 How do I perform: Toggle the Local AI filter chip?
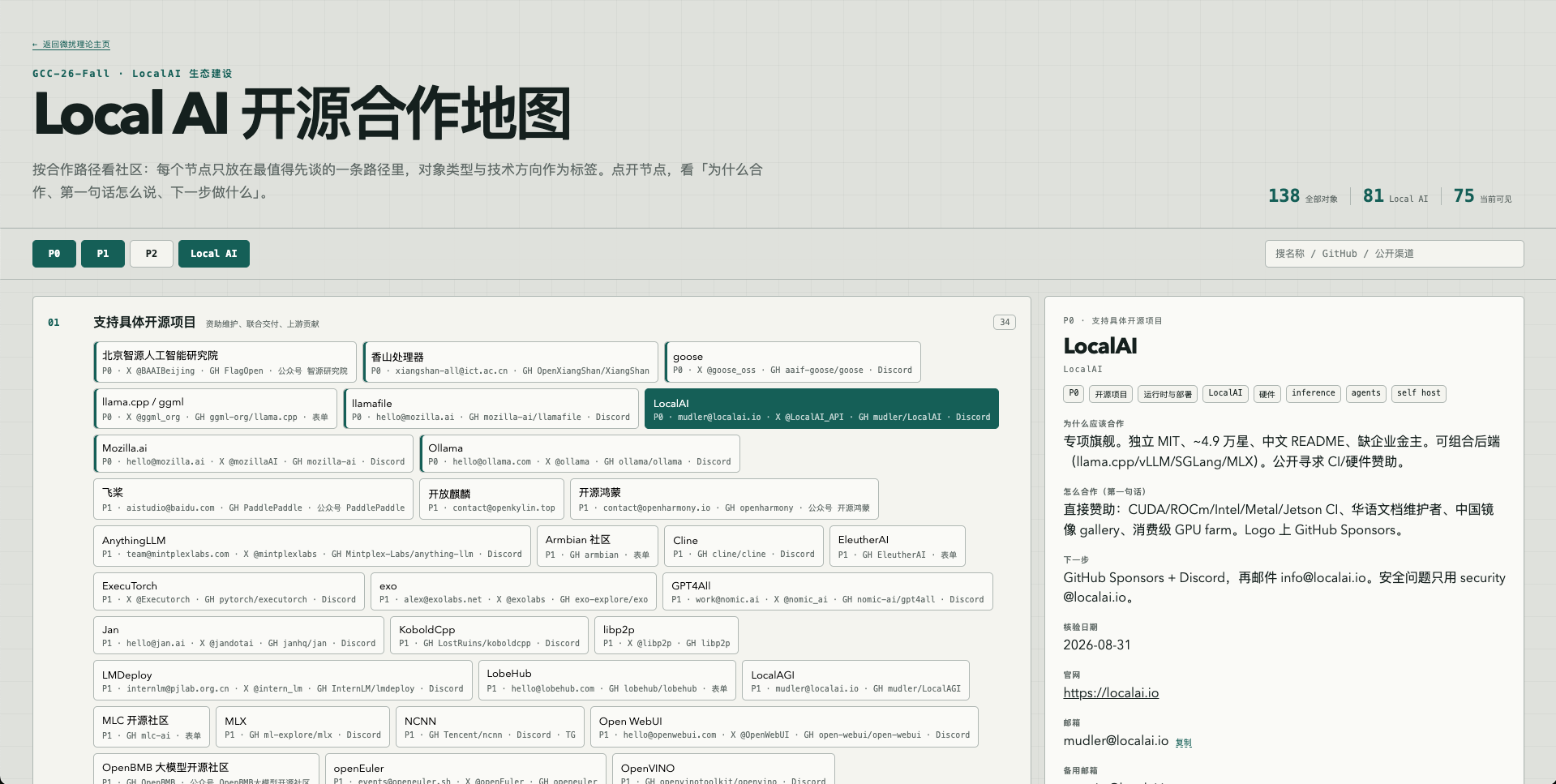(214, 254)
